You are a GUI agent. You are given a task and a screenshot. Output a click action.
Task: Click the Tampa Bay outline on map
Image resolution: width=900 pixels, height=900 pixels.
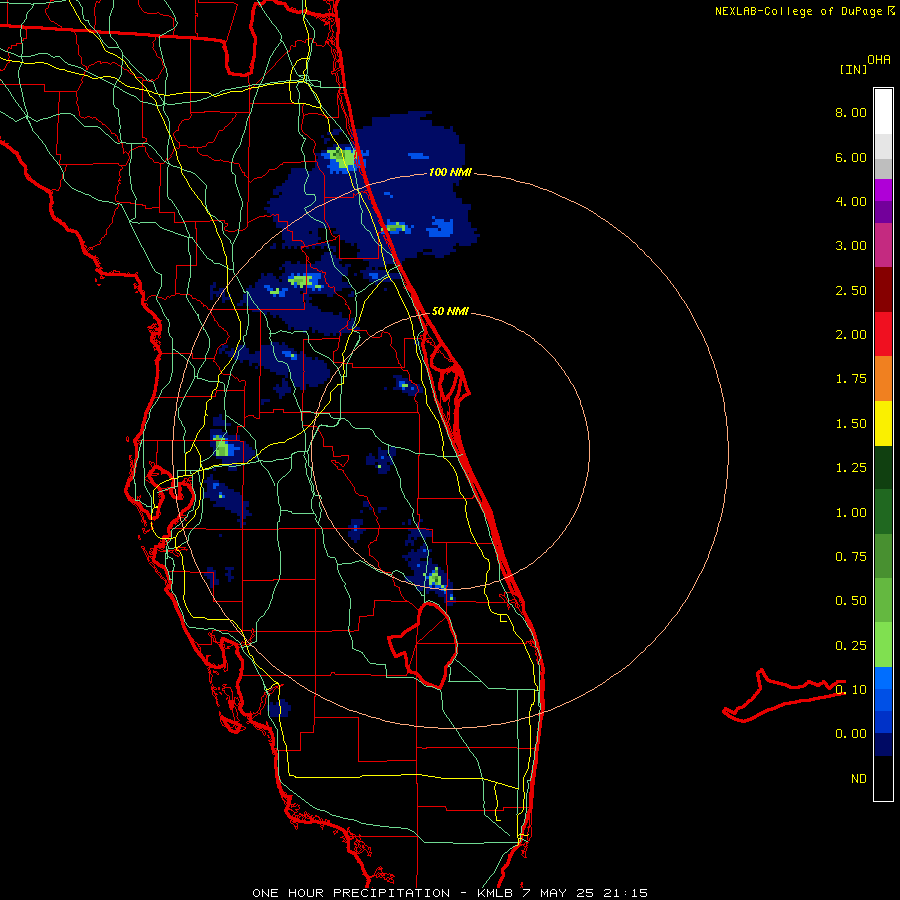[172, 502]
